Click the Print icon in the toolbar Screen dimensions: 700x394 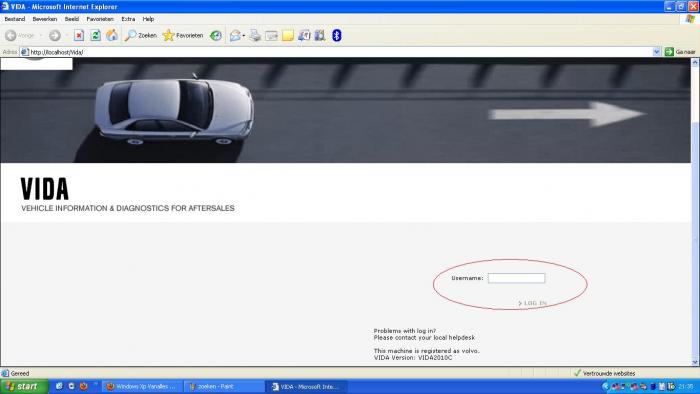(x=255, y=35)
